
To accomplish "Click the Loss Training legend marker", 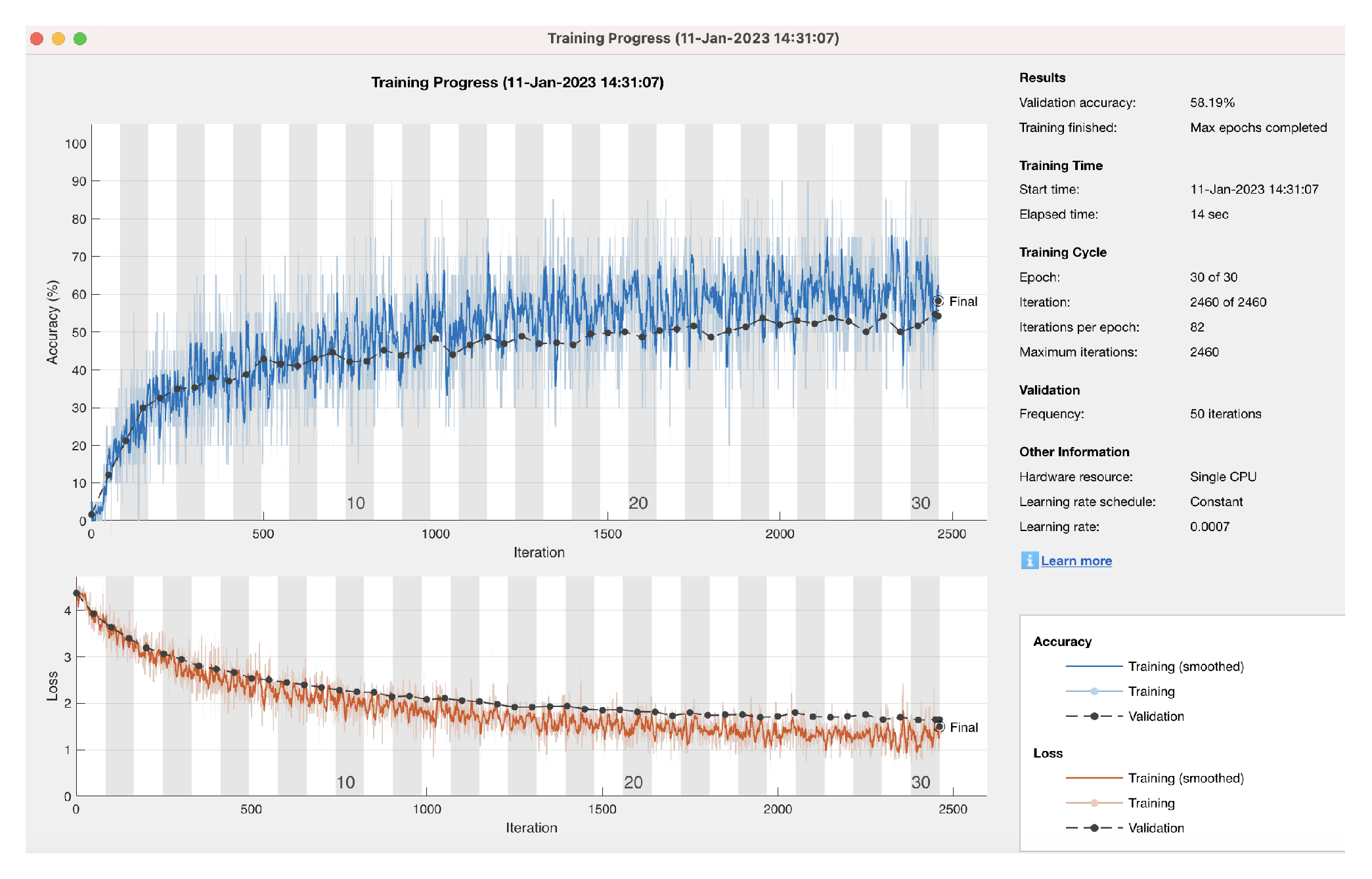I will click(1094, 803).
